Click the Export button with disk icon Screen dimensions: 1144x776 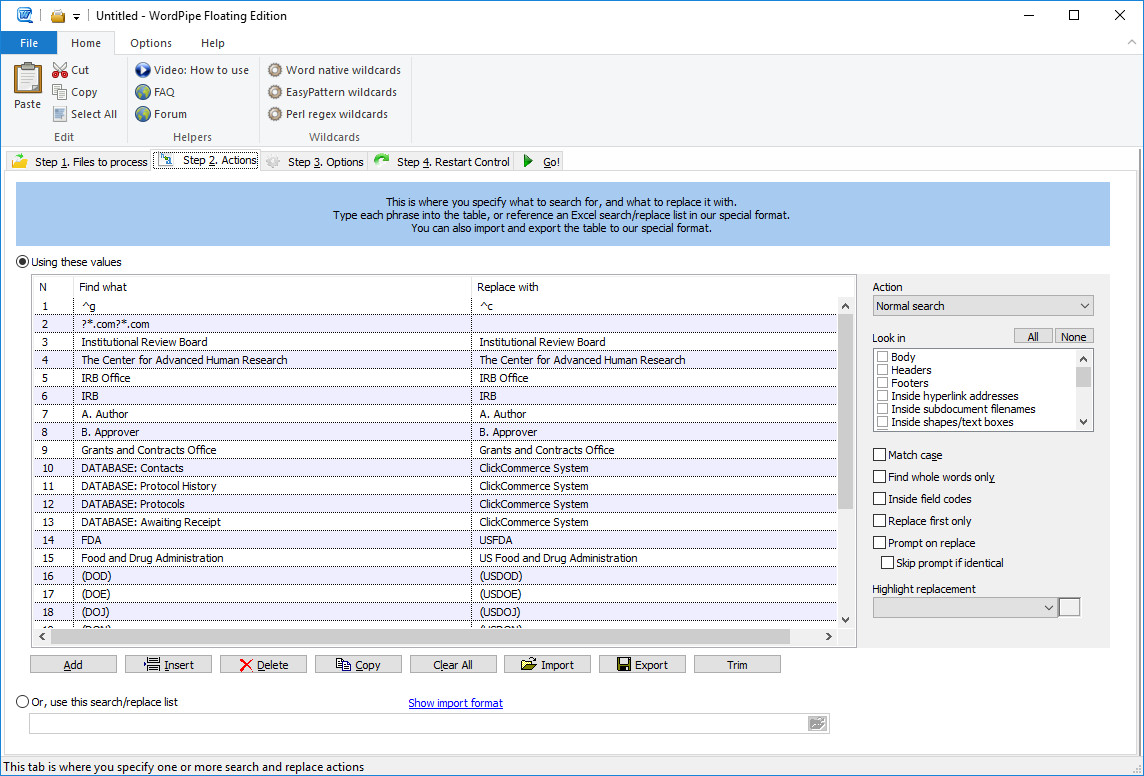(640, 665)
